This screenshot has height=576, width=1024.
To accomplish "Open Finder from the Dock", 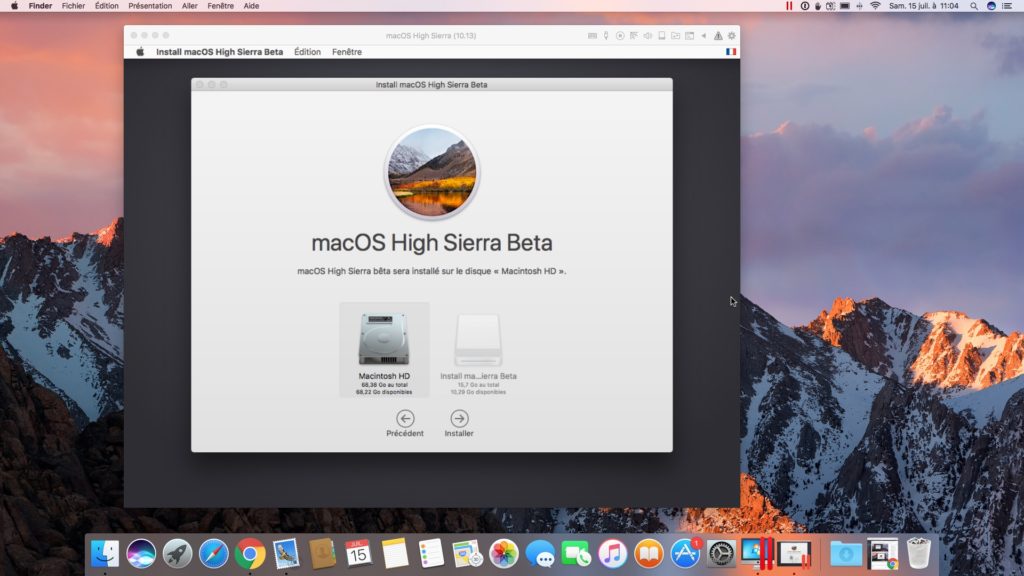I will pyautogui.click(x=104, y=554).
